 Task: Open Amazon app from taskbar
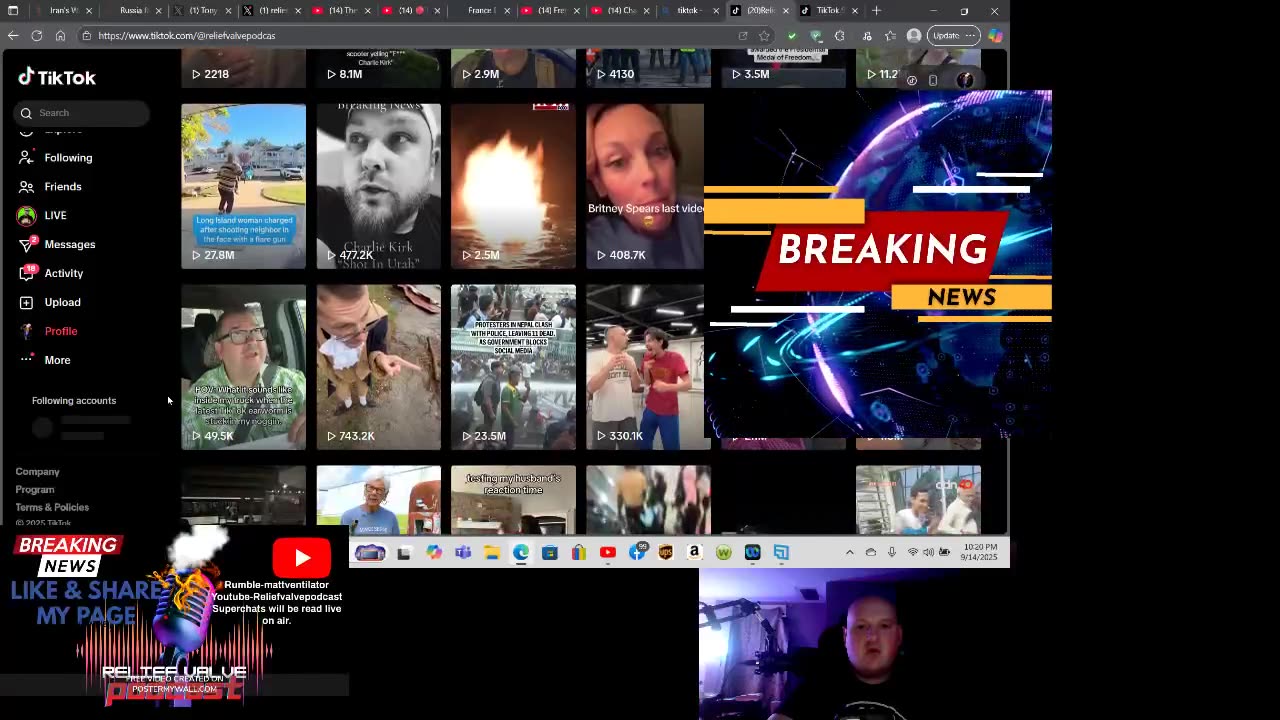695,553
